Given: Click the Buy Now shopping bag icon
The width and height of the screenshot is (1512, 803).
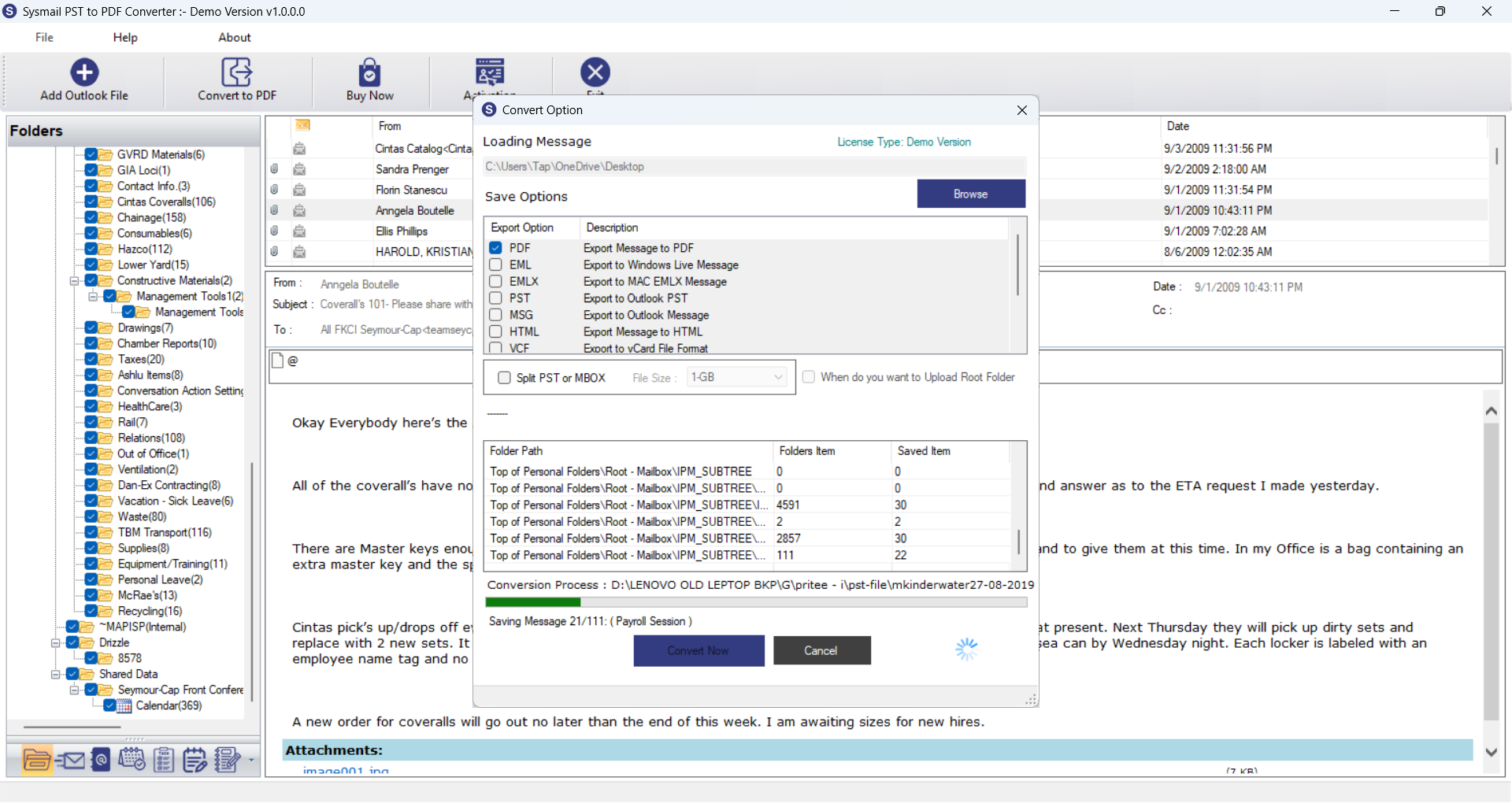Looking at the screenshot, I should [369, 72].
